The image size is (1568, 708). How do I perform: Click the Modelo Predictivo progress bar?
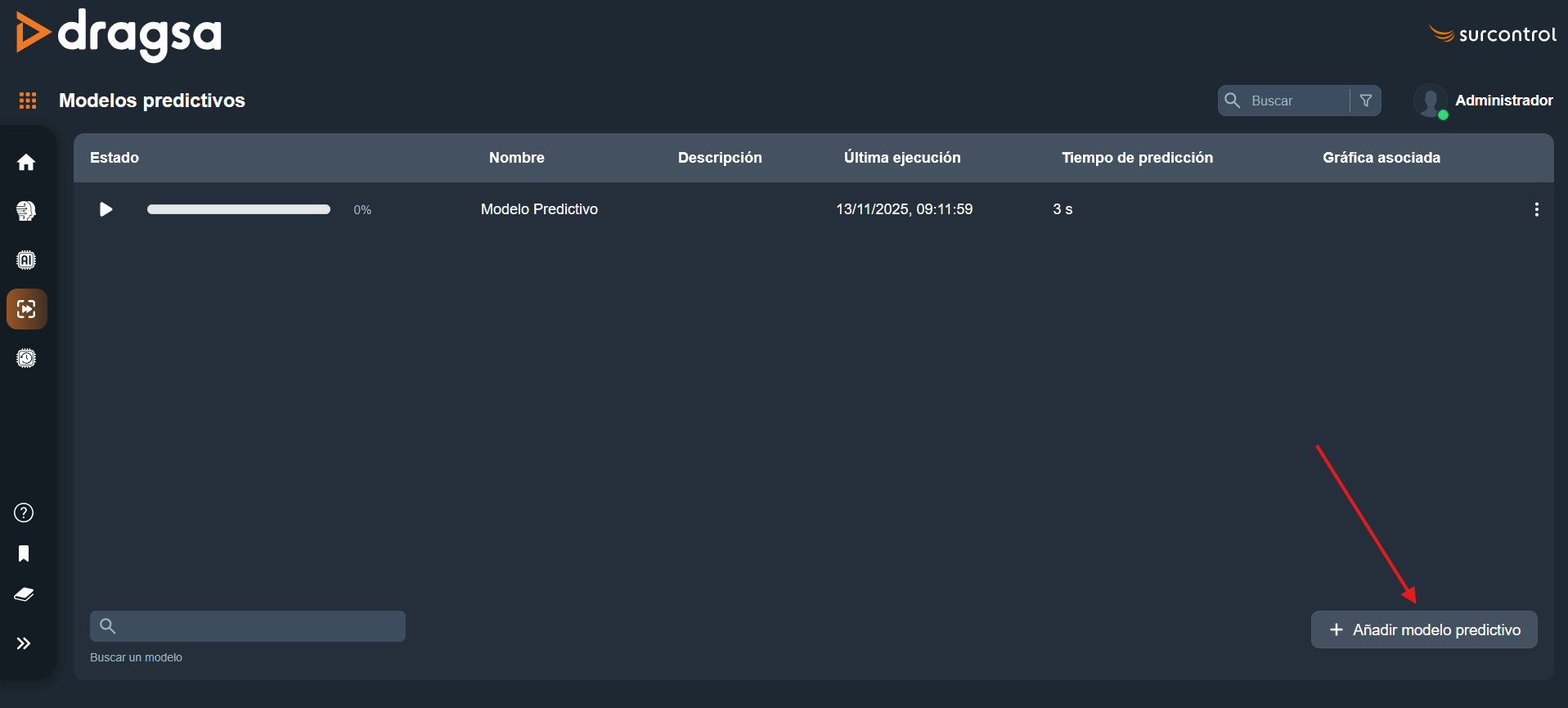[x=239, y=209]
